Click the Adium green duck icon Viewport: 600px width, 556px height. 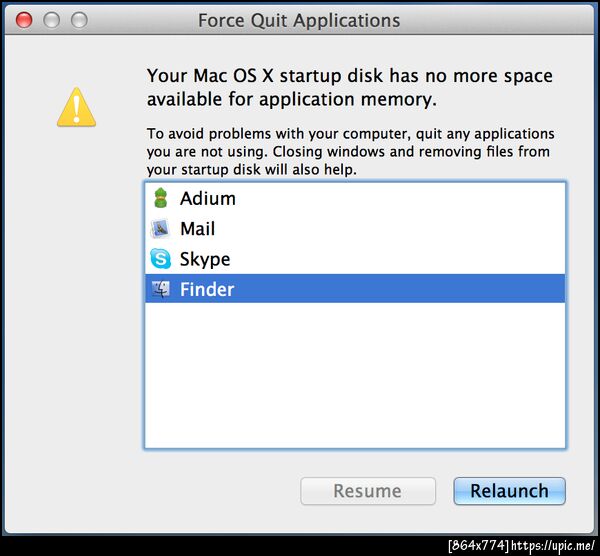click(161, 198)
